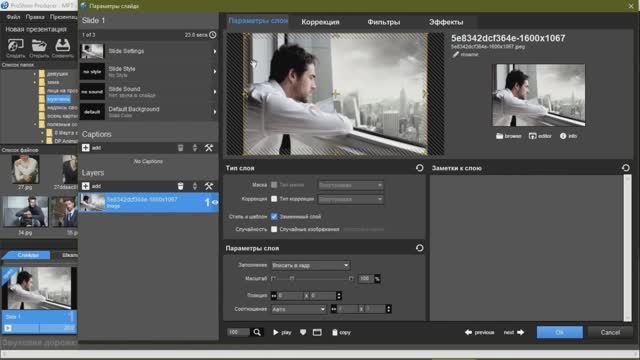Click the scale percent icon

pos(377,279)
